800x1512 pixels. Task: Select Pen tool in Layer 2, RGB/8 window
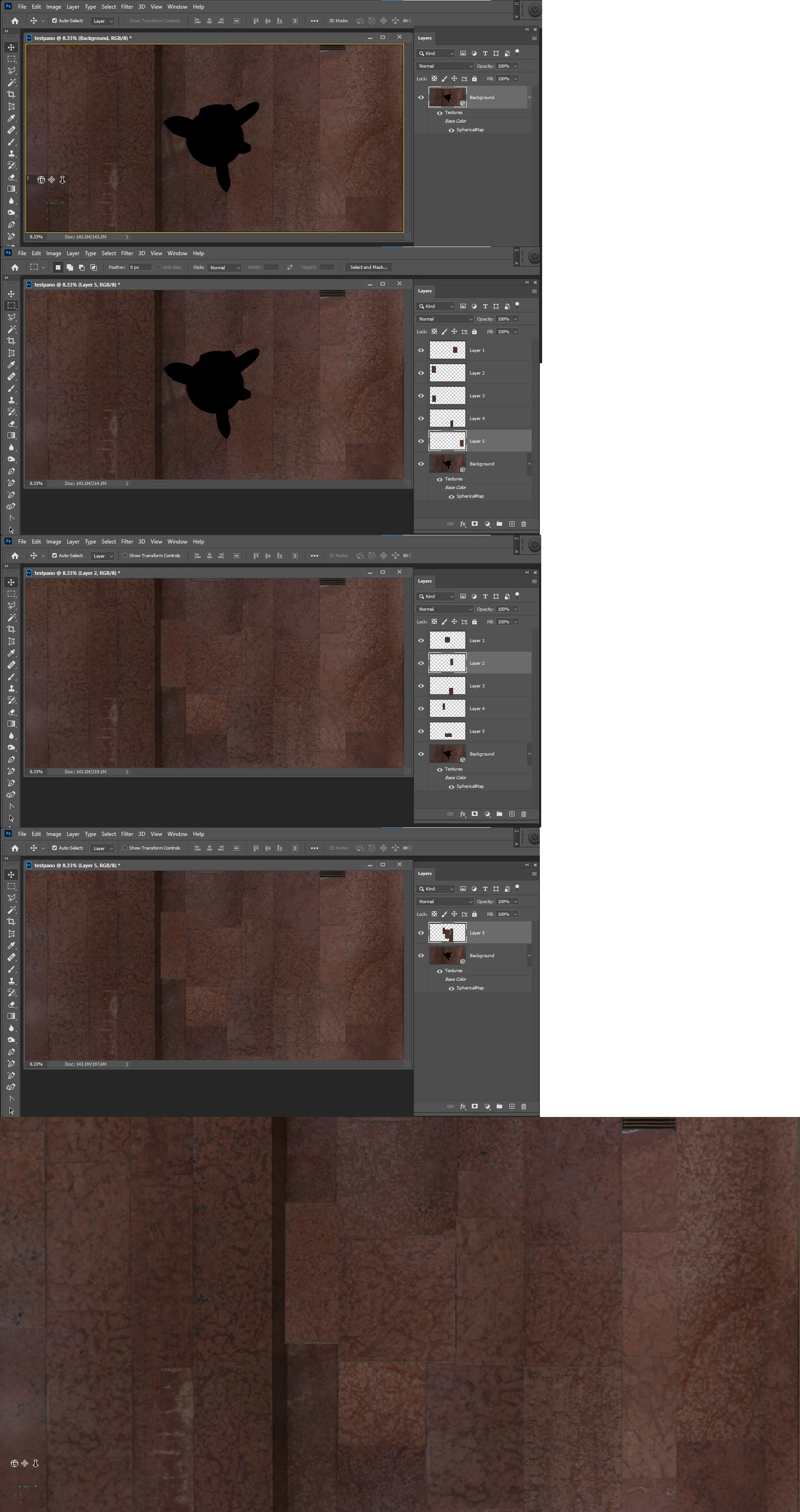(11, 760)
